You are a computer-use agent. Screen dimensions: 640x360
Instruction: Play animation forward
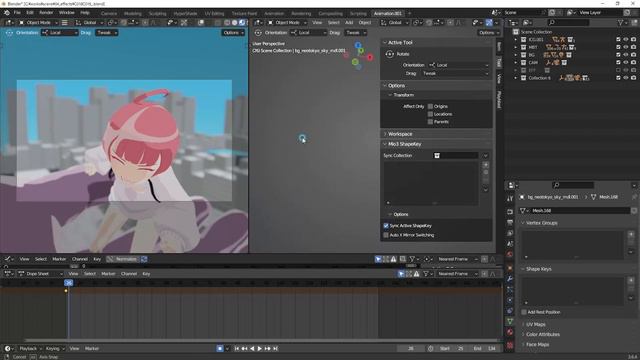(260, 349)
